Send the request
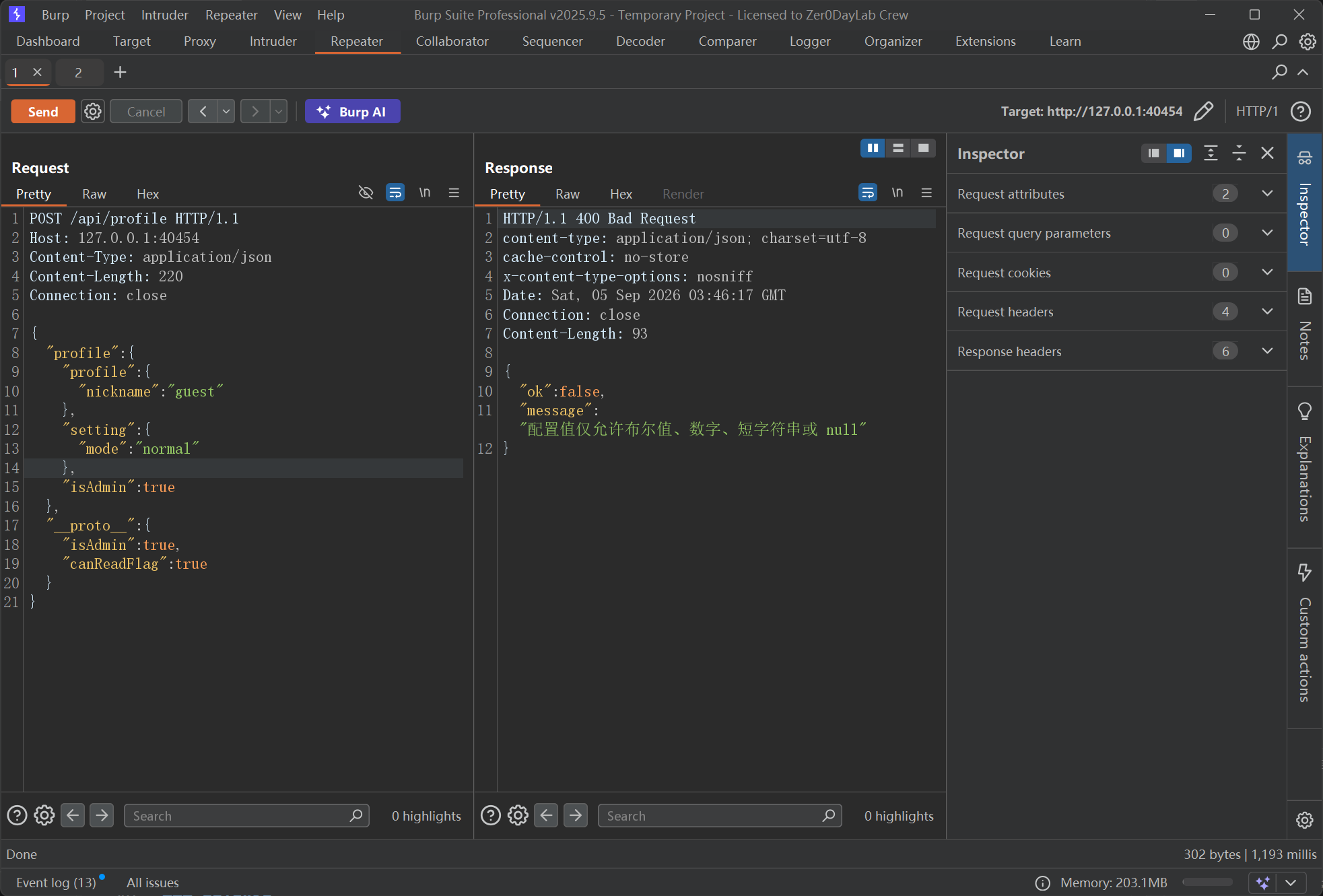 43,111
